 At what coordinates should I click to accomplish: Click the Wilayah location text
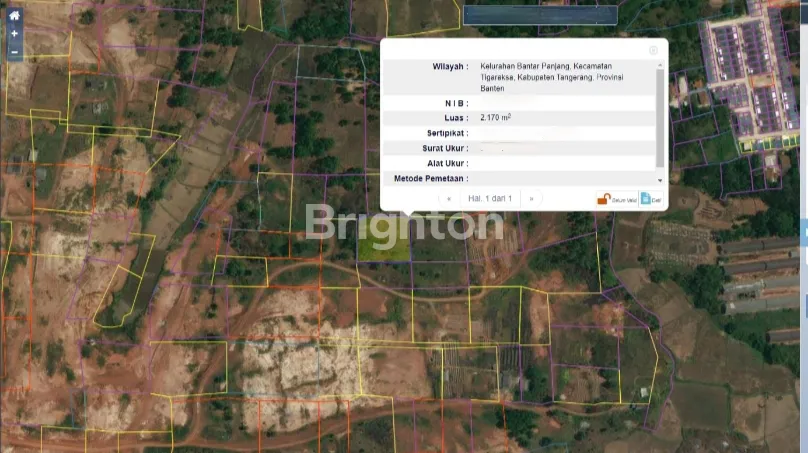click(550, 77)
